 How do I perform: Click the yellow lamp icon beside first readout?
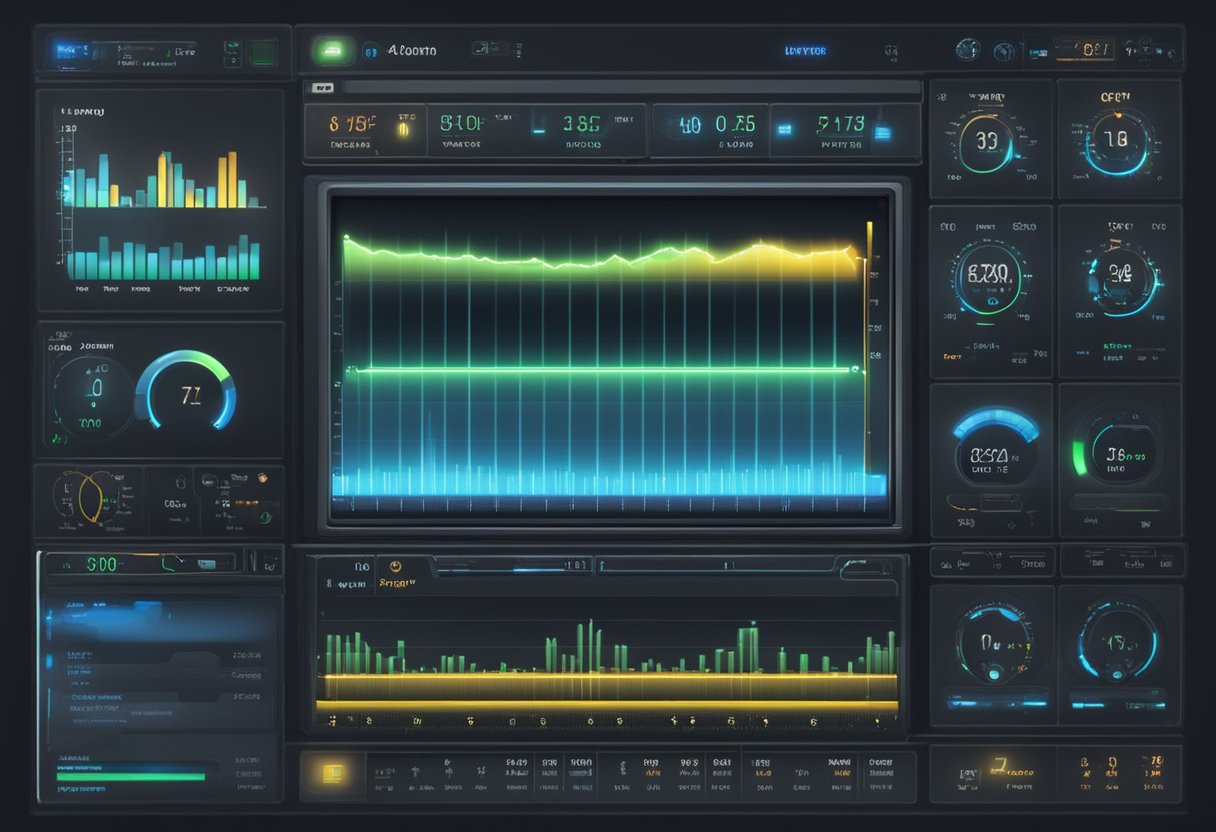(x=405, y=127)
